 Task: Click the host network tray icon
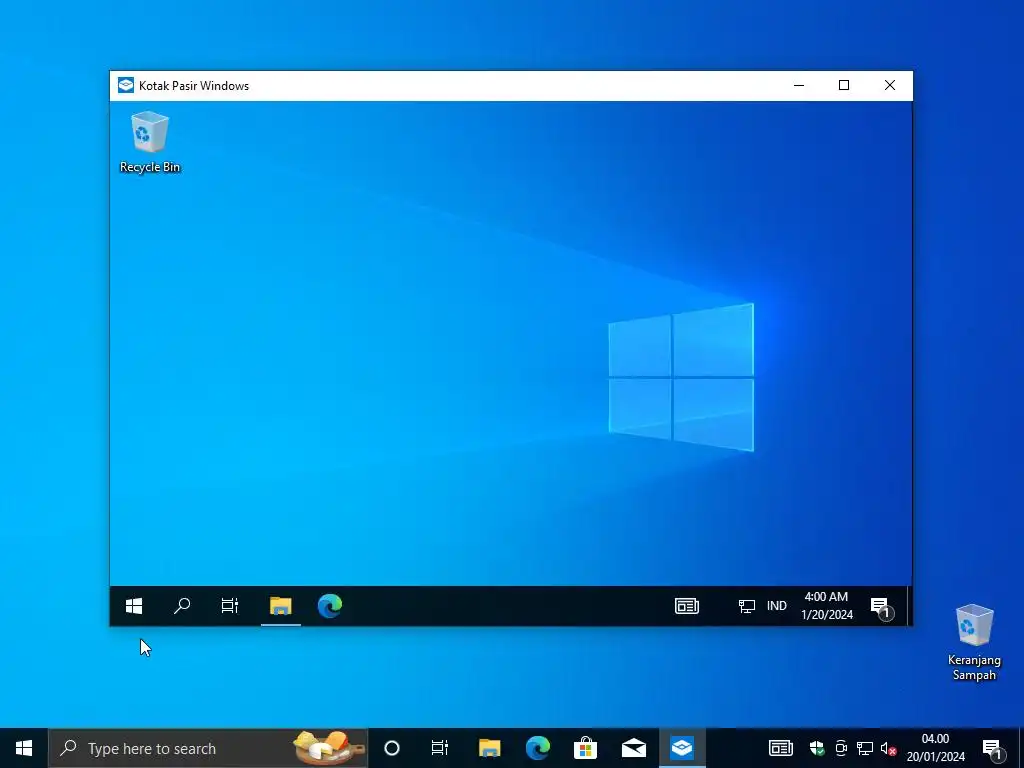click(x=865, y=748)
